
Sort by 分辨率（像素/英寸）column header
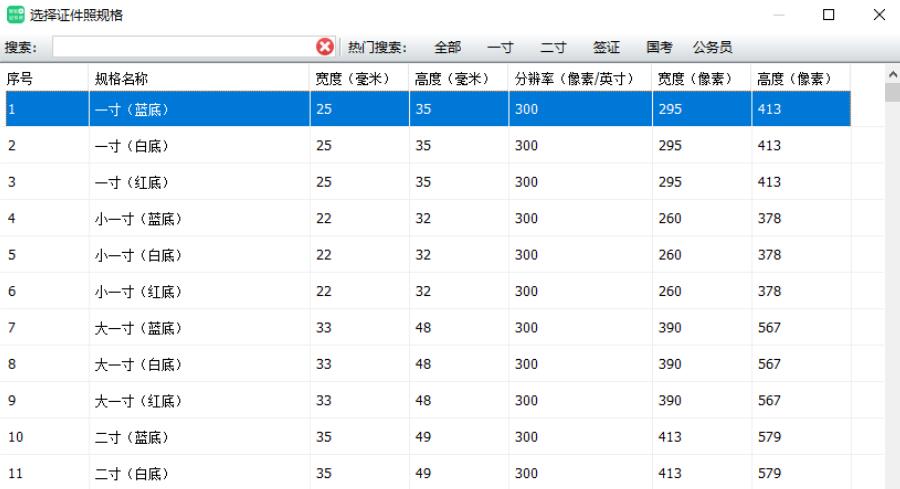click(580, 78)
